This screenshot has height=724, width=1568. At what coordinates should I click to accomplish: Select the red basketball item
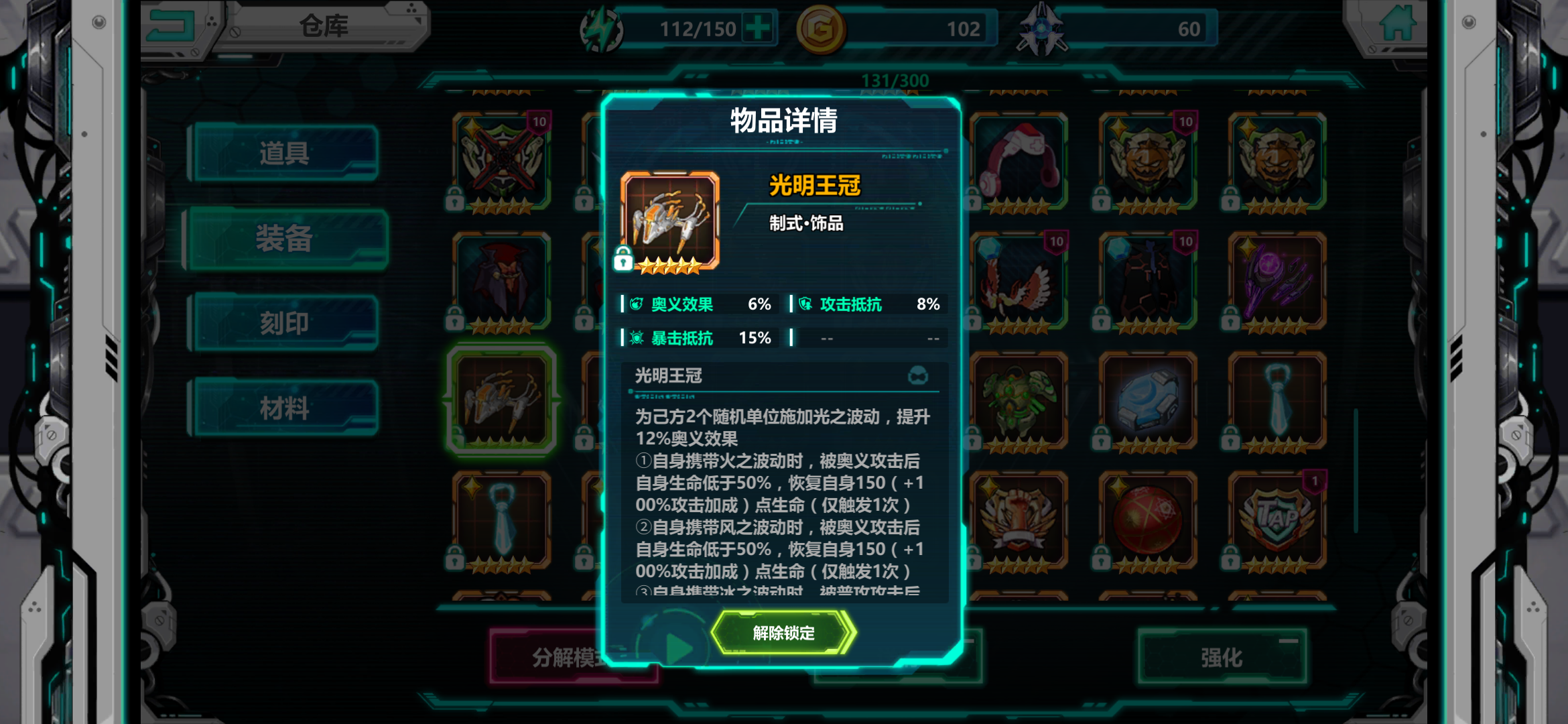pyautogui.click(x=1148, y=520)
